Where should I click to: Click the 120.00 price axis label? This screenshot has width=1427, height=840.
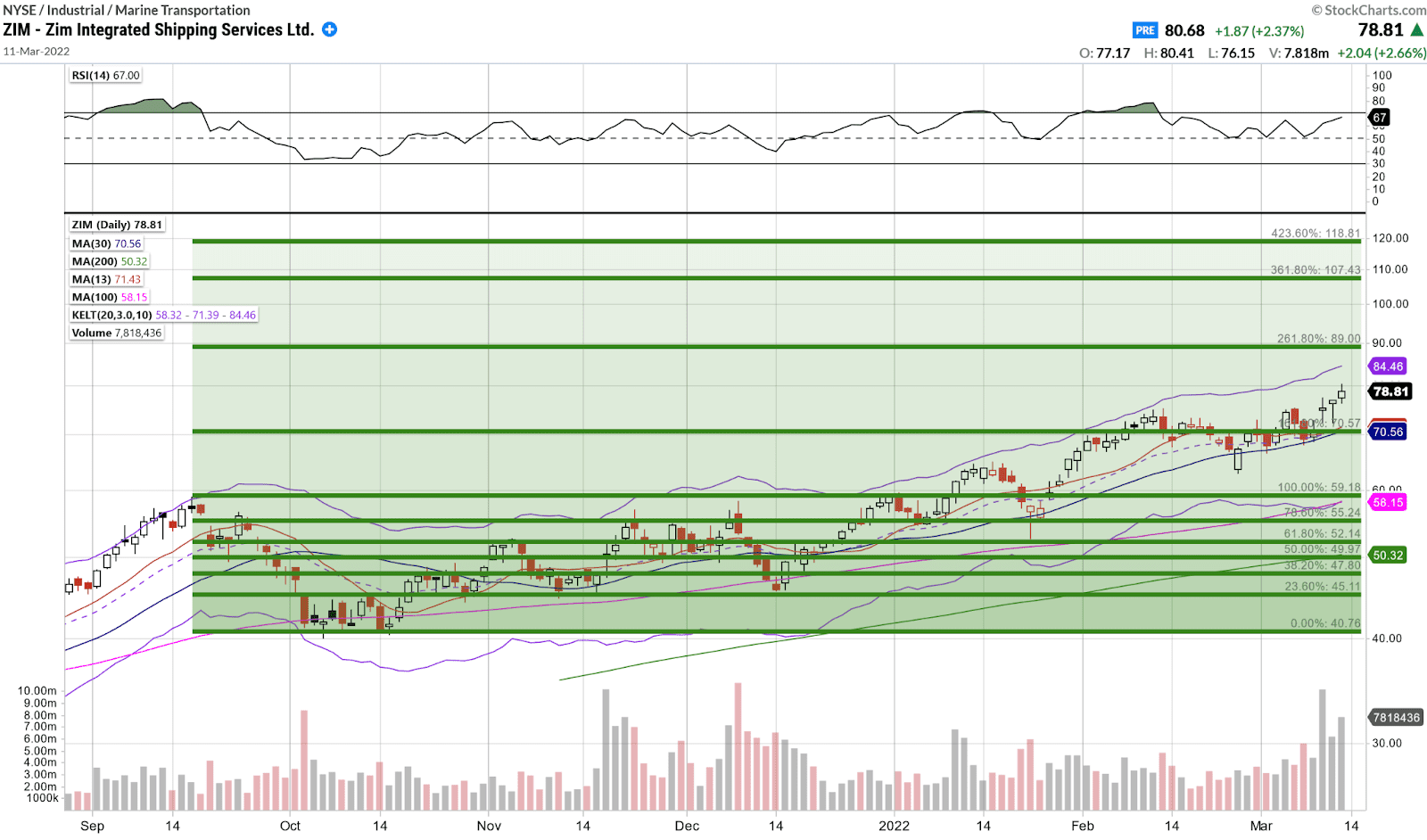point(1390,238)
